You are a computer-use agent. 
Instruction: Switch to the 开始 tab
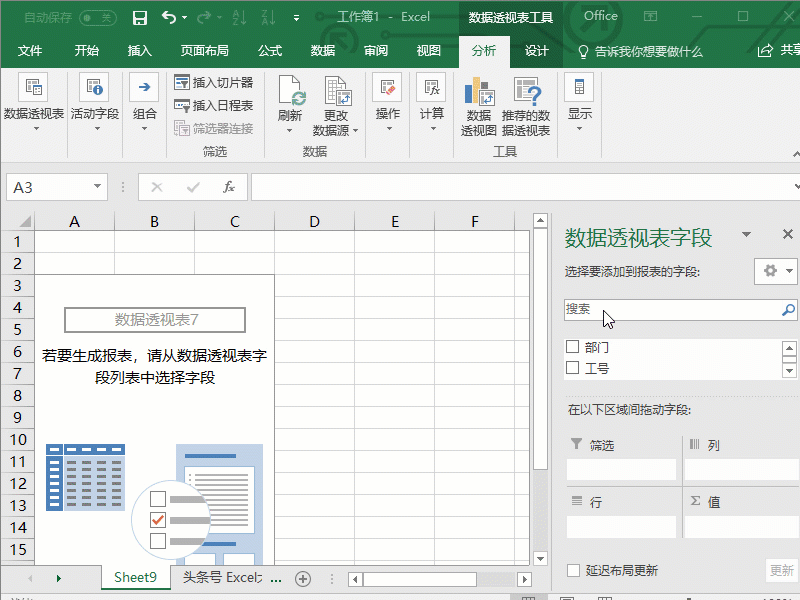pyautogui.click(x=86, y=51)
